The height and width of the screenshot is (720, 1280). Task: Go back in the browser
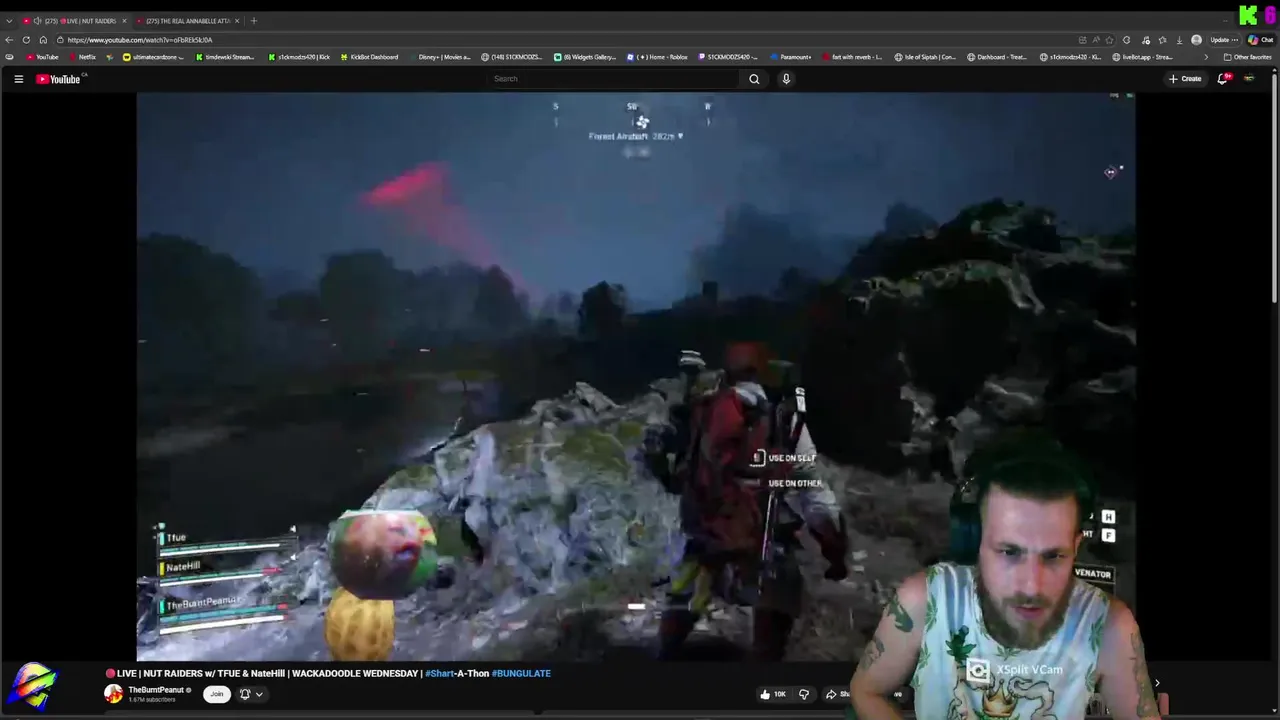point(9,40)
